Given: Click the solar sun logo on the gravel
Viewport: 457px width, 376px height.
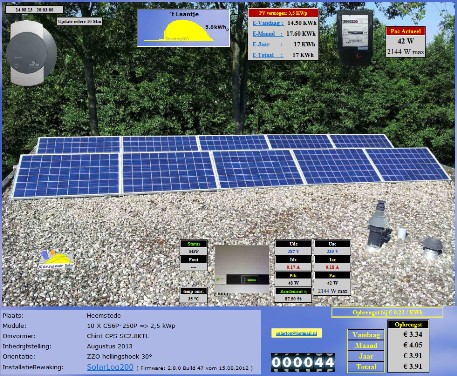Looking at the screenshot, I should click(56, 260).
